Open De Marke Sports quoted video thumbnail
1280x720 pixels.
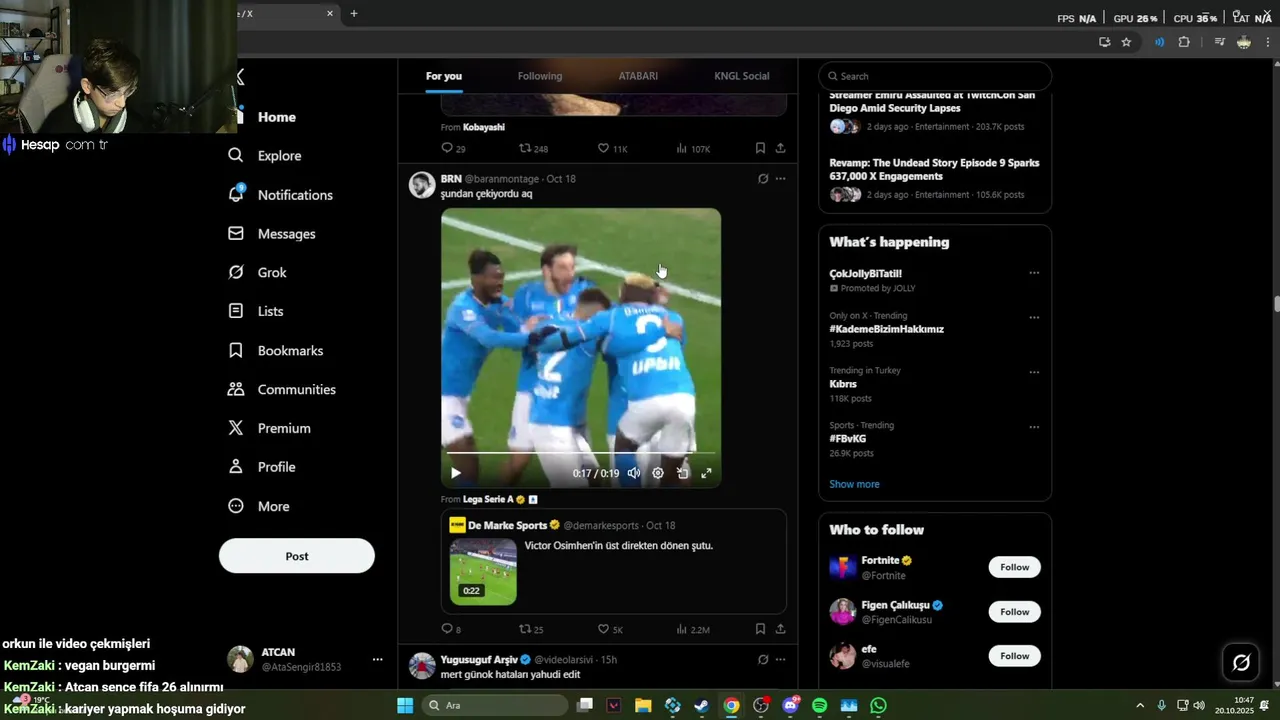pos(483,572)
